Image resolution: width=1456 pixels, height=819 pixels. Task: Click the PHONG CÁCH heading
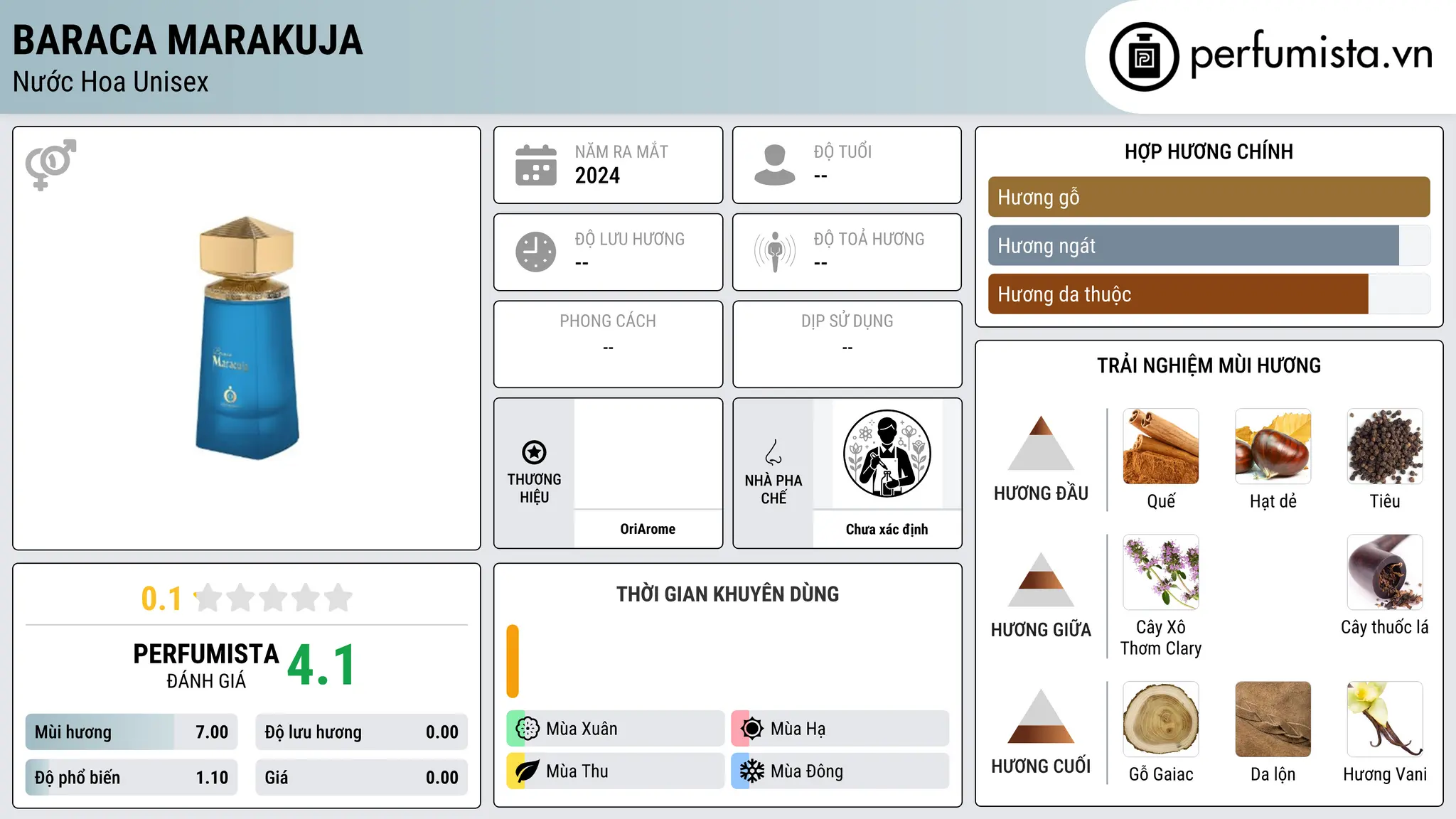(x=608, y=321)
